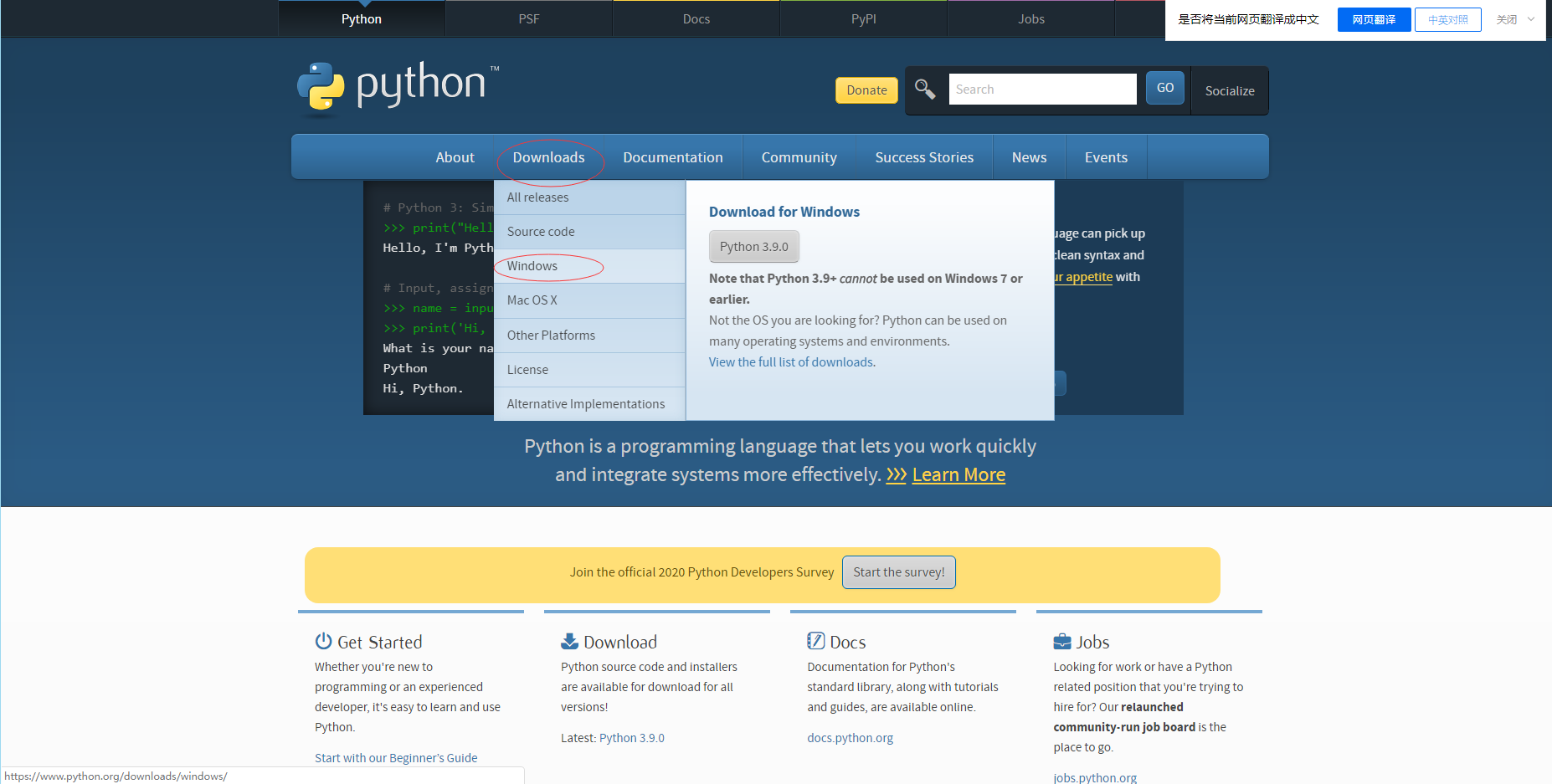Open the News menu
The height and width of the screenshot is (784, 1552).
coord(1030,157)
